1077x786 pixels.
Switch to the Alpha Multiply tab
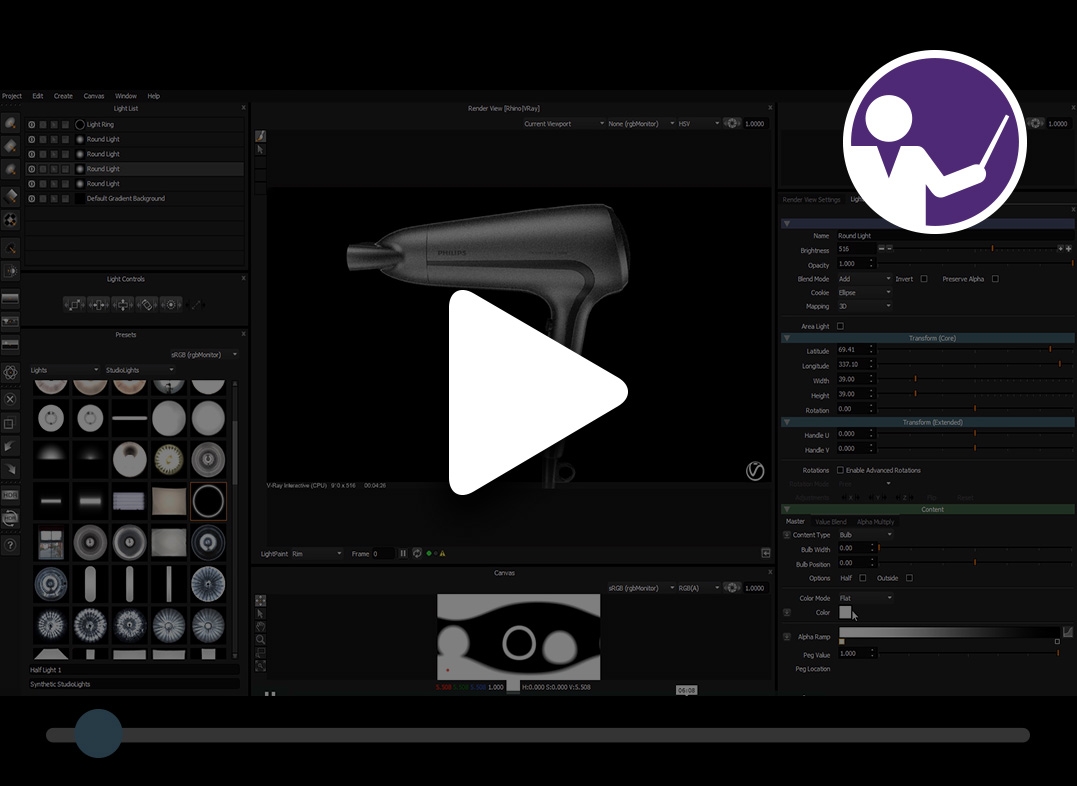point(875,522)
